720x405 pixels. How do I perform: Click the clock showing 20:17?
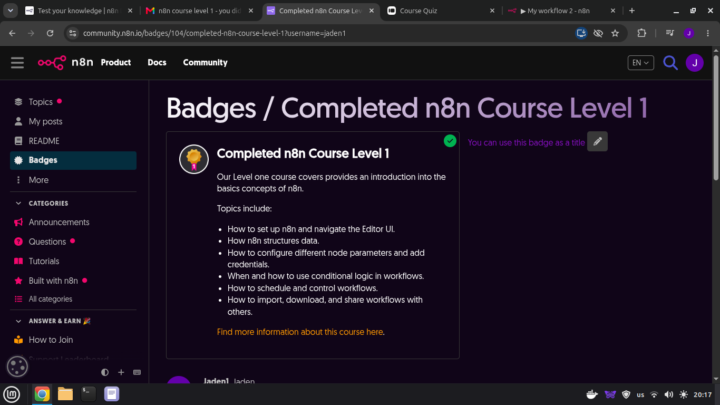pos(703,394)
